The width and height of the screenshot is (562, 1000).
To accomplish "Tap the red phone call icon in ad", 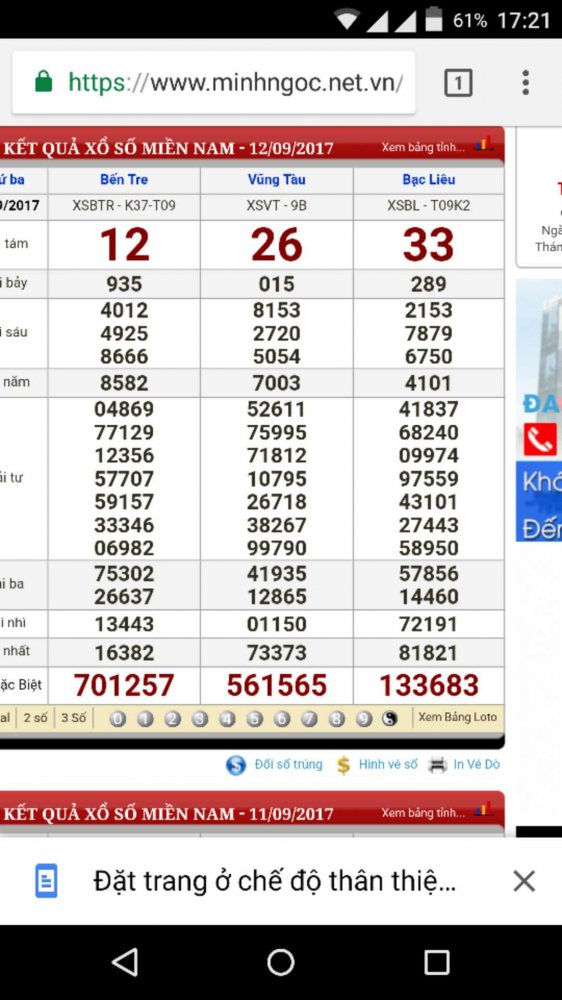I will click(540, 439).
